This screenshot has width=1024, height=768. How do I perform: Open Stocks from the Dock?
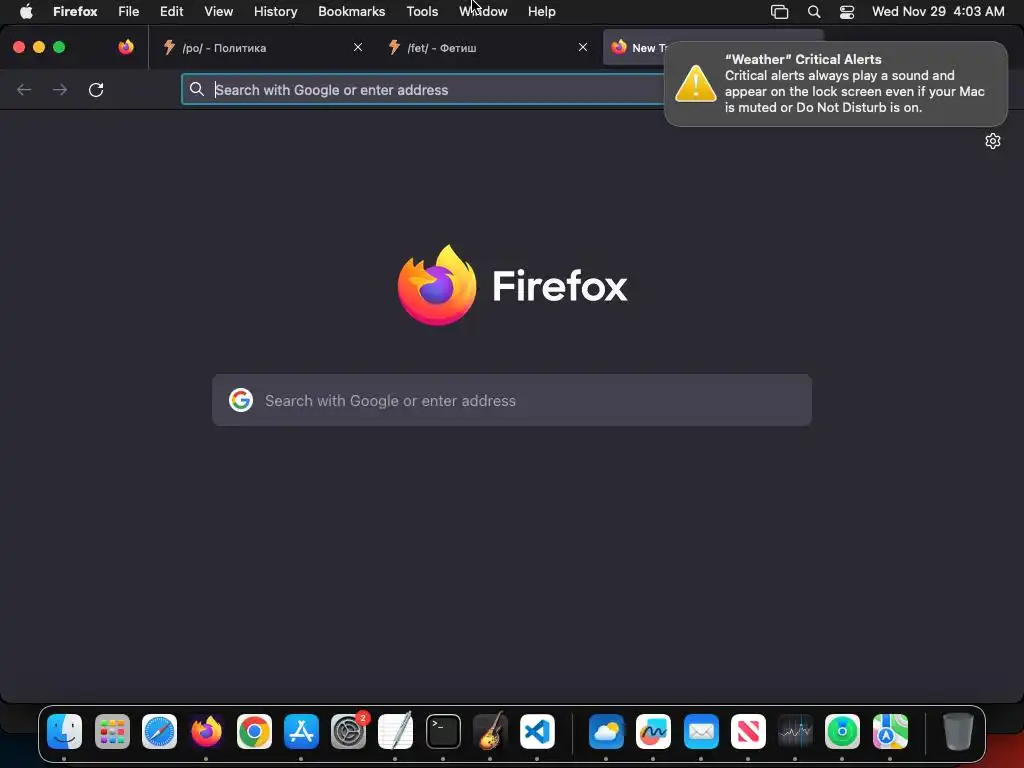coord(795,731)
